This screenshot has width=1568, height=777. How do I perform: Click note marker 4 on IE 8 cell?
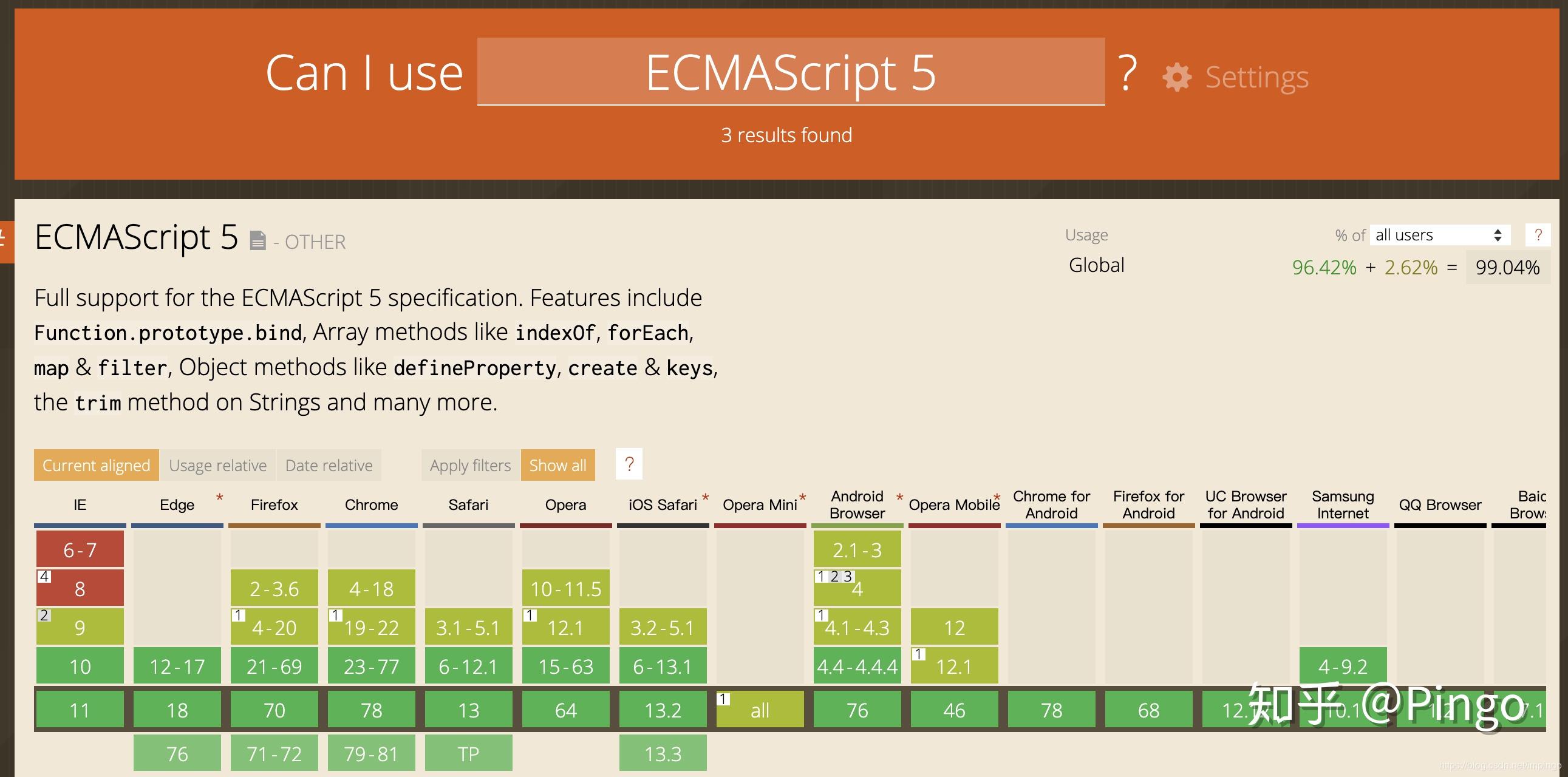pos(44,576)
